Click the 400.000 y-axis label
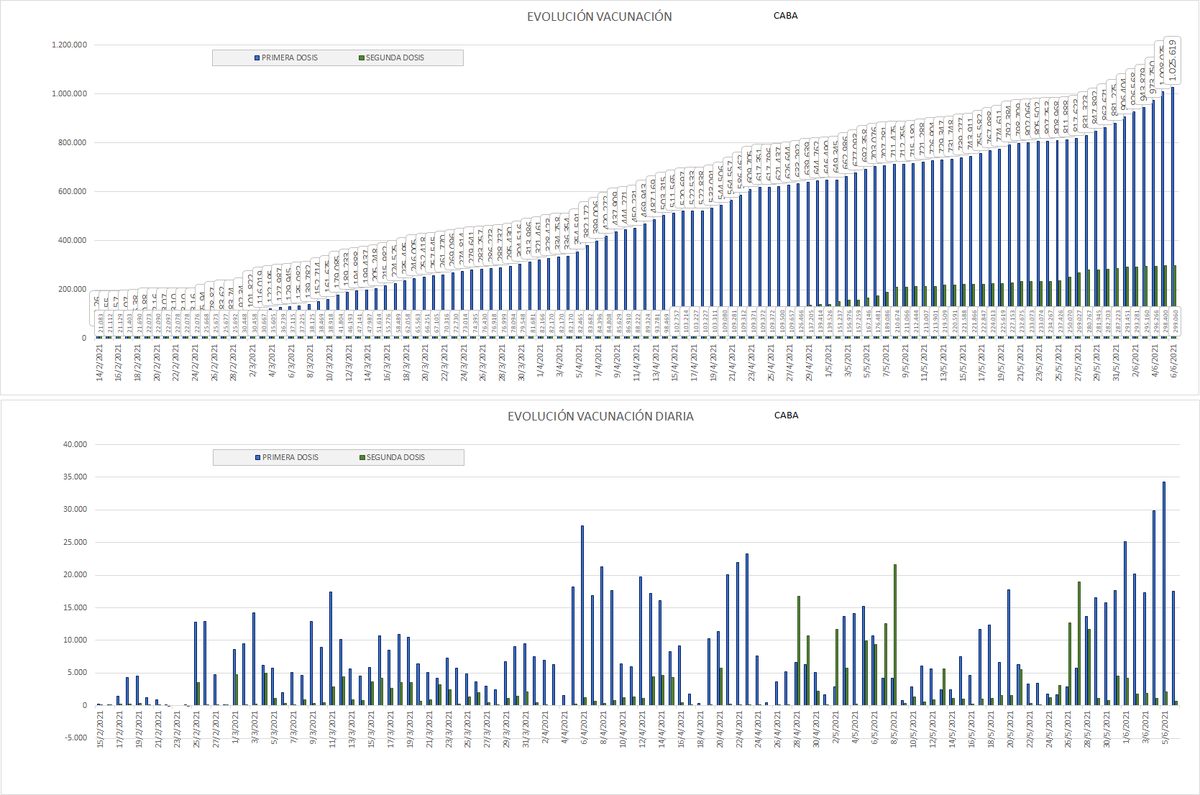 click(74, 241)
